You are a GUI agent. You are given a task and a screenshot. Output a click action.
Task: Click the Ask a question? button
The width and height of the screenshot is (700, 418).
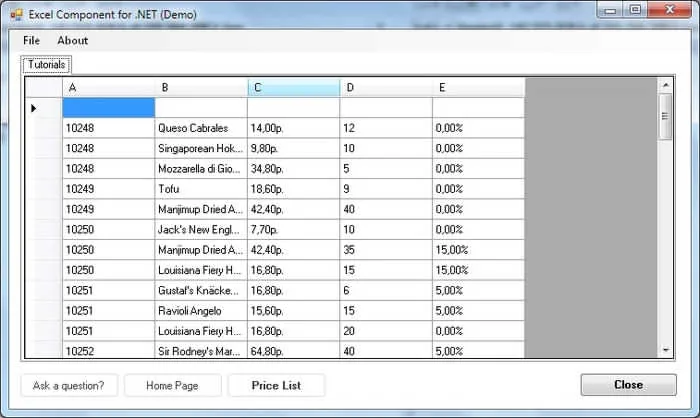69,385
